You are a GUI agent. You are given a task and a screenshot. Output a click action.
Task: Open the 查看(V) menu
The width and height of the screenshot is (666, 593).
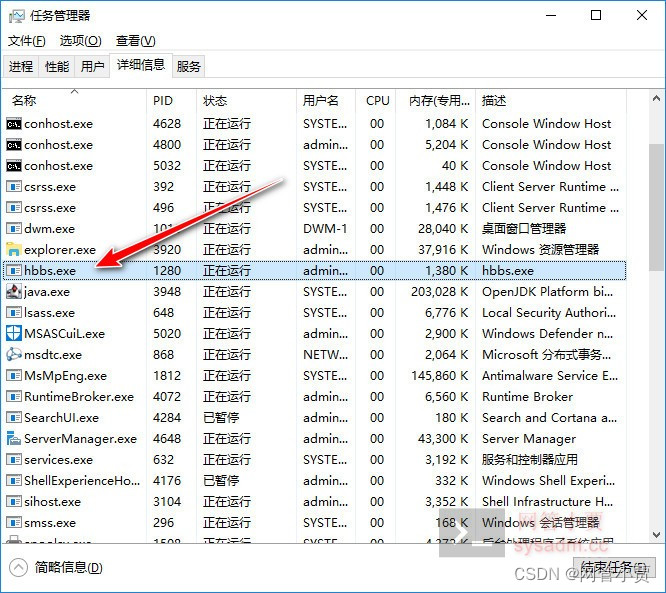[x=135, y=41]
